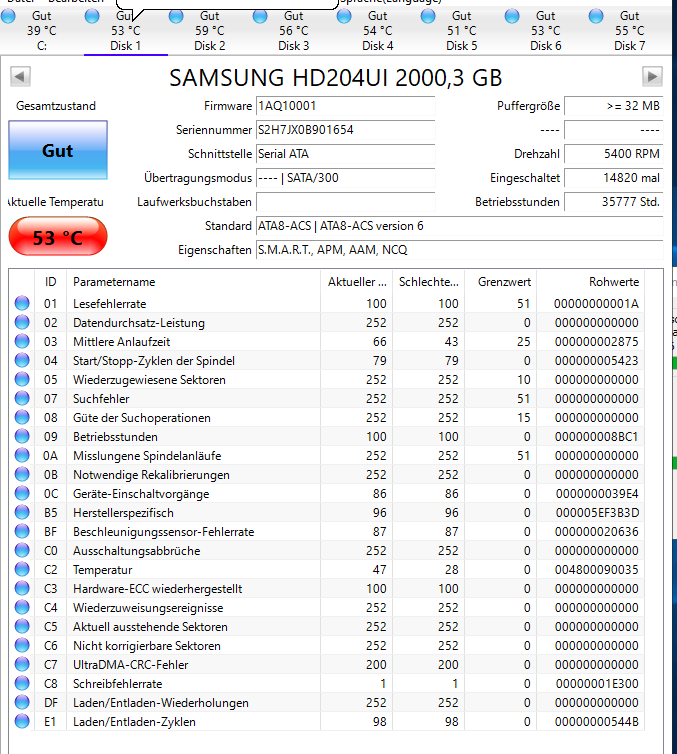
Task: Open the Disk 5 tab
Action: [x=462, y=31]
